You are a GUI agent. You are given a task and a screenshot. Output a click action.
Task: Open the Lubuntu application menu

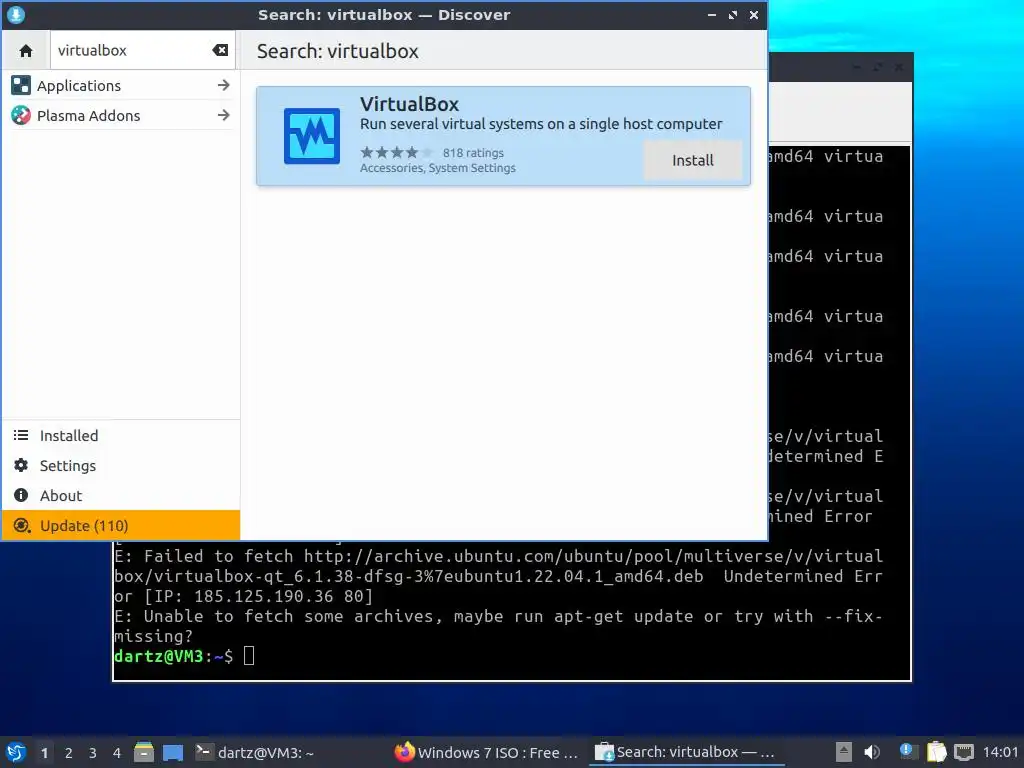point(16,752)
